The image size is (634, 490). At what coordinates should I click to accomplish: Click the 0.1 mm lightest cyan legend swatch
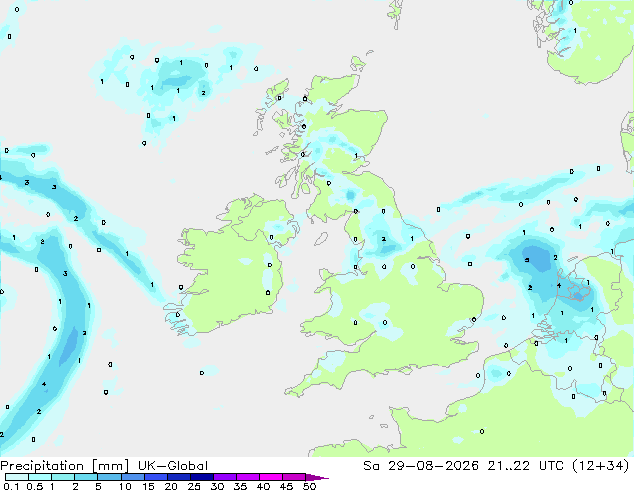[17, 477]
